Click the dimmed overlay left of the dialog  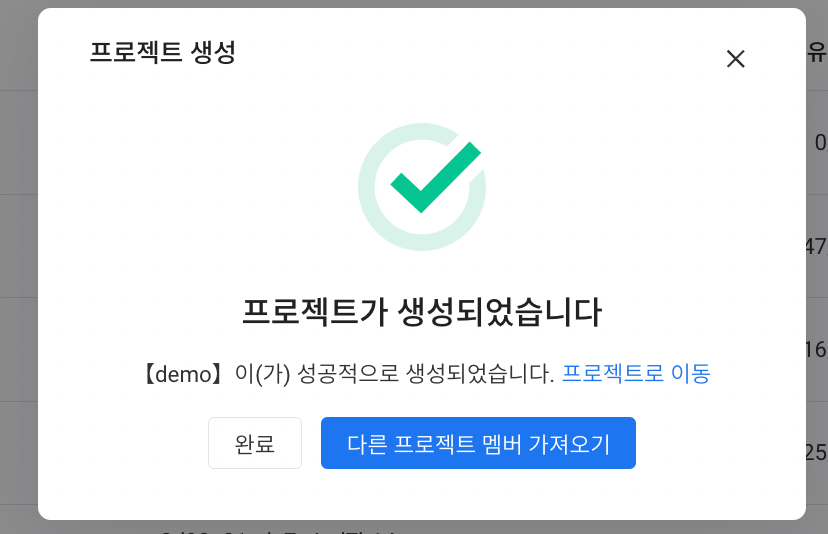click(x=18, y=264)
